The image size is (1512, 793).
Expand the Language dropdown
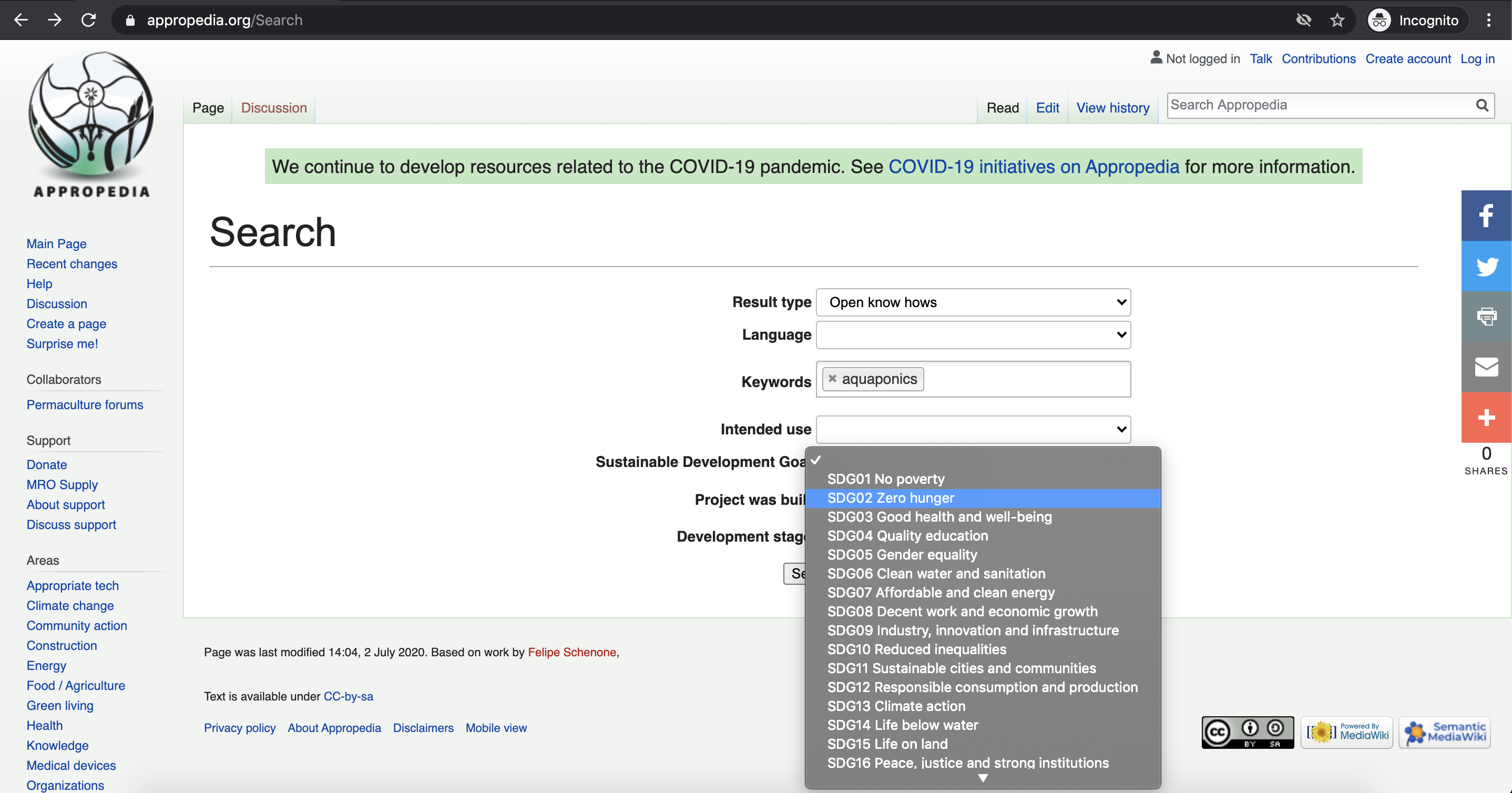pyautogui.click(x=973, y=334)
